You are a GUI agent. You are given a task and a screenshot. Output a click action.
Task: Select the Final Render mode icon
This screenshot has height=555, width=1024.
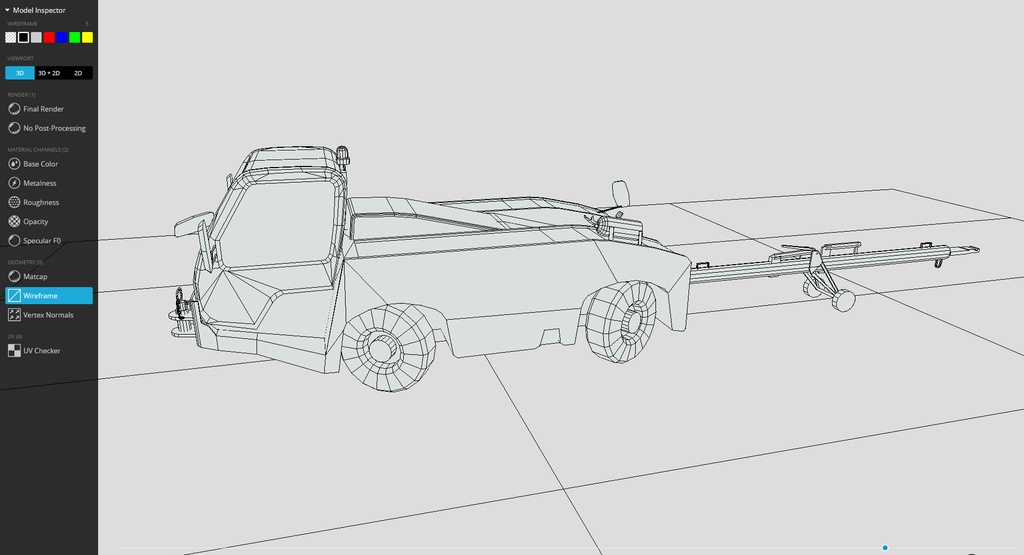[x=14, y=109]
